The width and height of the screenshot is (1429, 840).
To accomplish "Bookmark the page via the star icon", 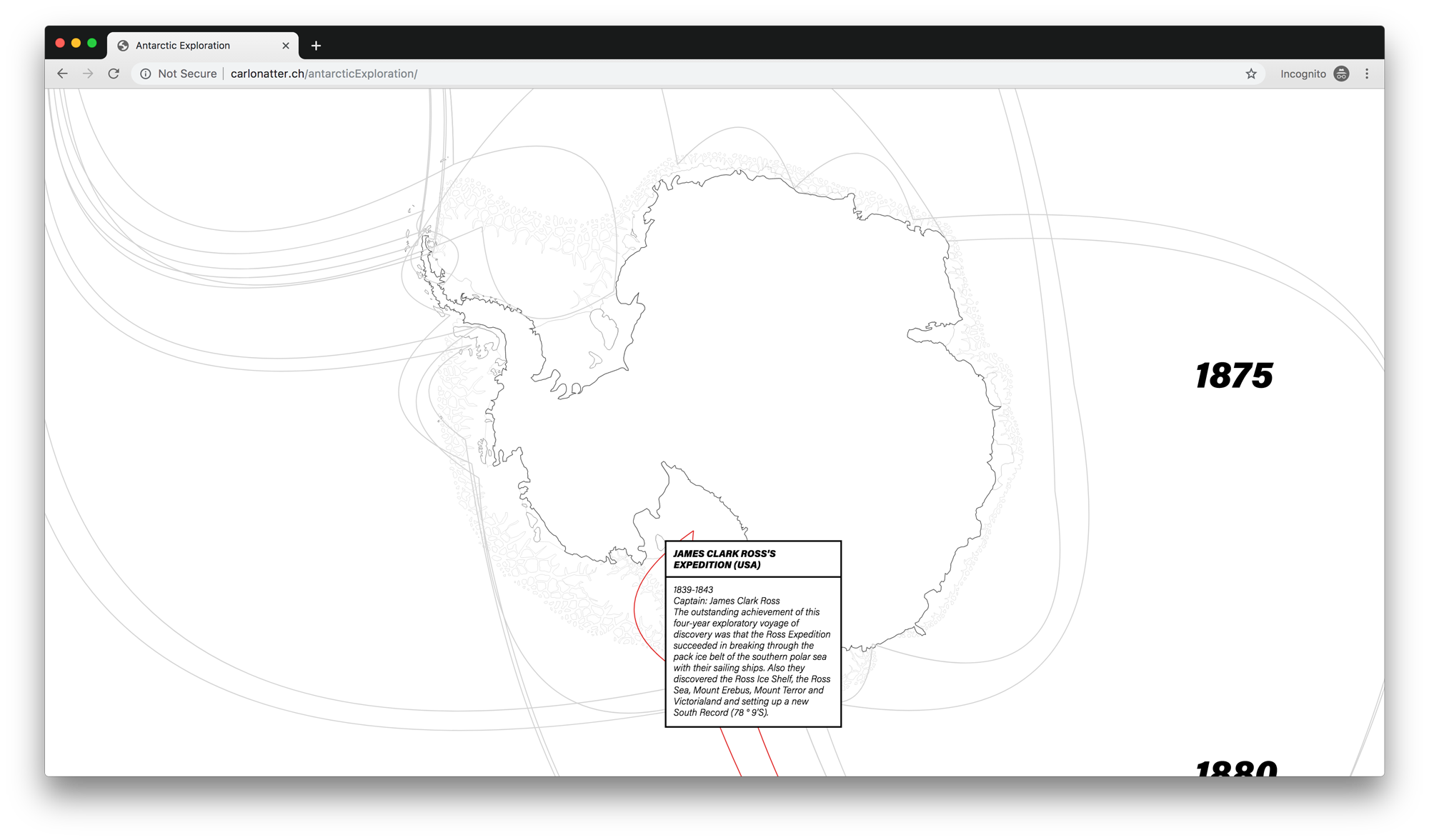I will (x=1251, y=73).
